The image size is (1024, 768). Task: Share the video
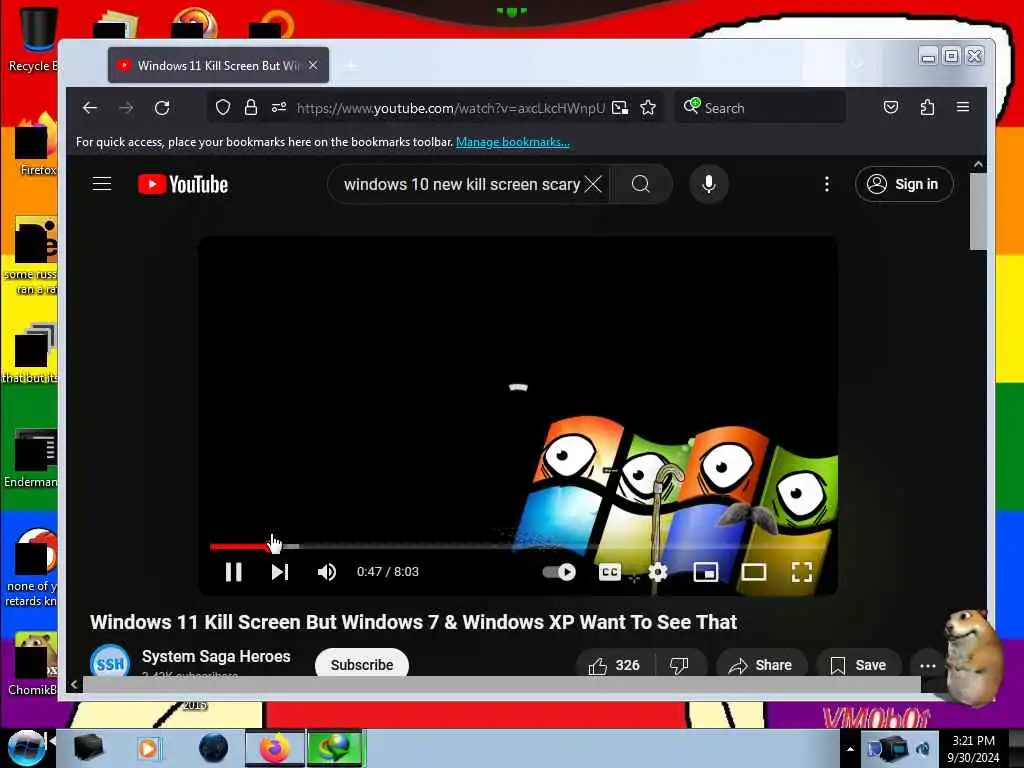tap(761, 665)
